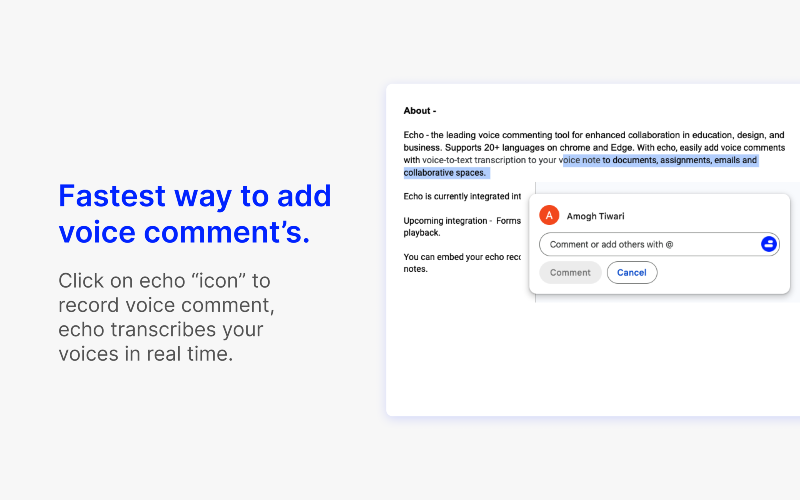The height and width of the screenshot is (500, 800).
Task: Click the 'About -' heading in the document
Action: click(420, 111)
